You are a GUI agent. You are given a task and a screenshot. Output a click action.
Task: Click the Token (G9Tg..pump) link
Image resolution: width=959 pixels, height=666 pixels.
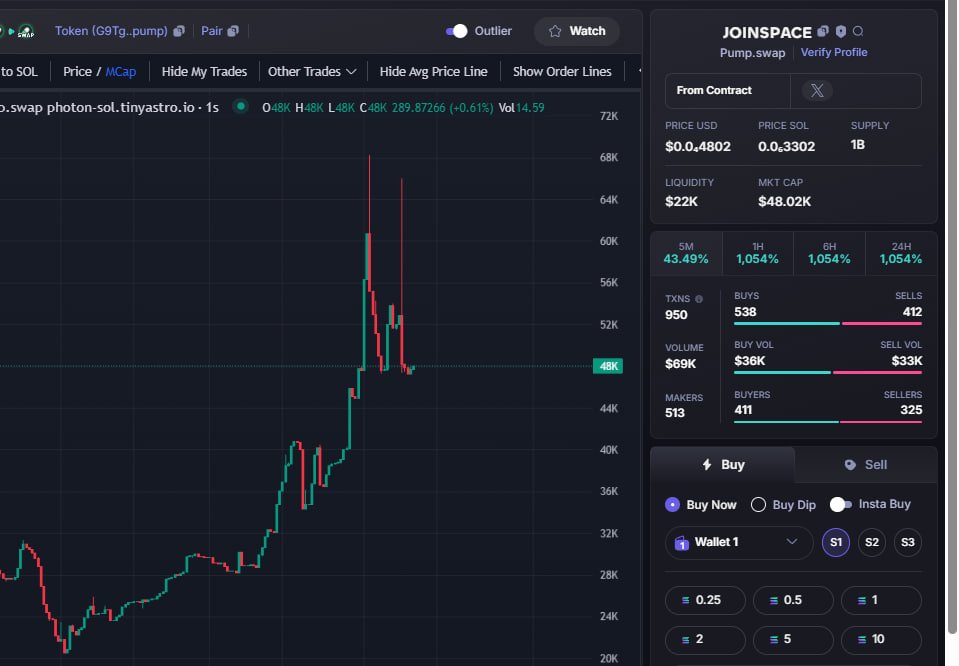[x=111, y=31]
